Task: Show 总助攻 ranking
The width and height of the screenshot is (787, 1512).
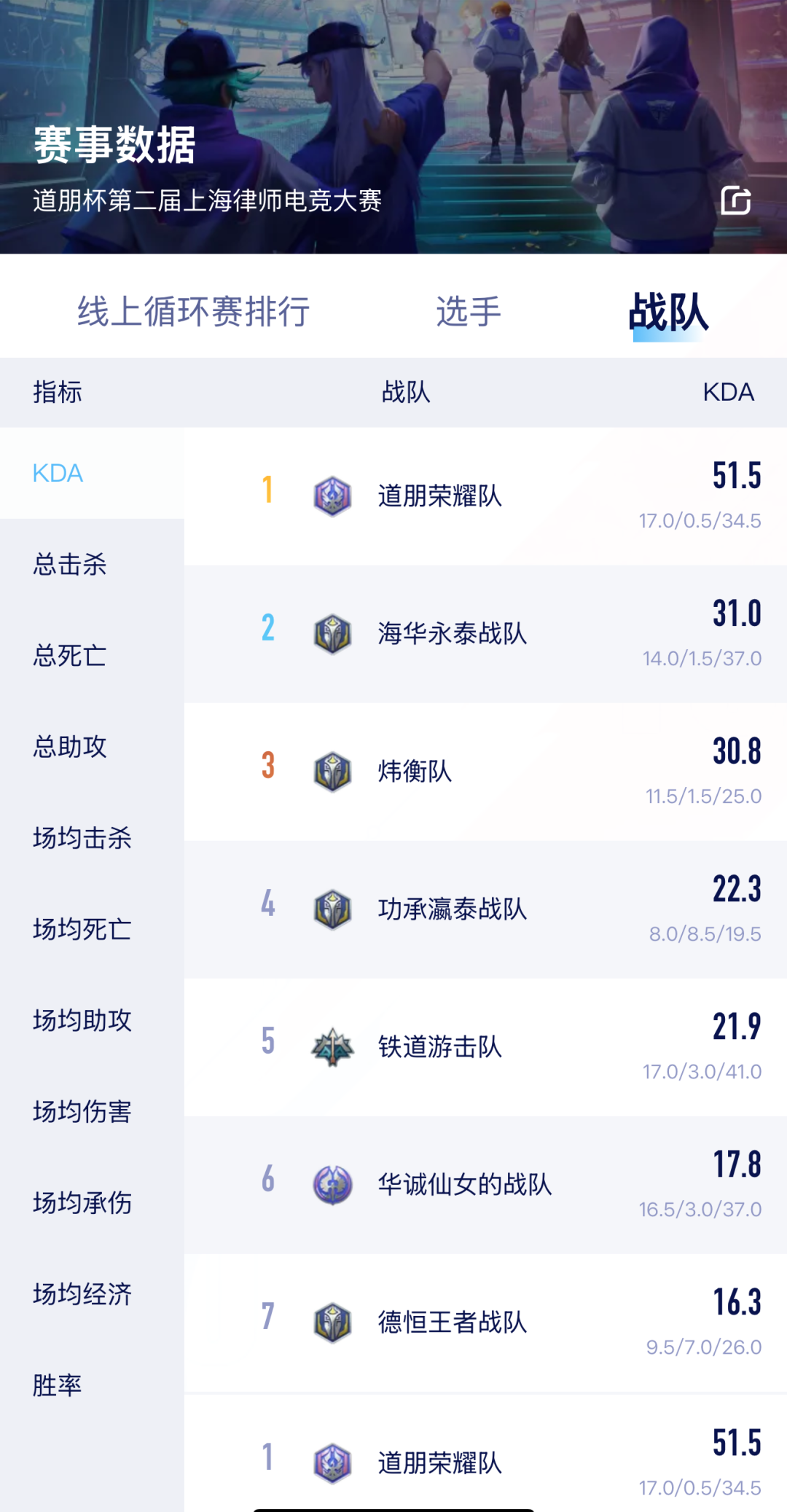Action: point(70,747)
